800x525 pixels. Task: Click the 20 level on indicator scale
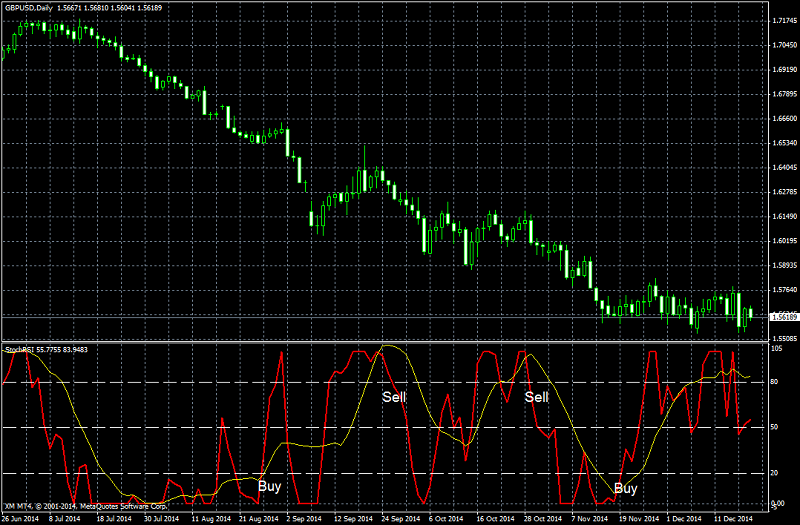tap(774, 473)
